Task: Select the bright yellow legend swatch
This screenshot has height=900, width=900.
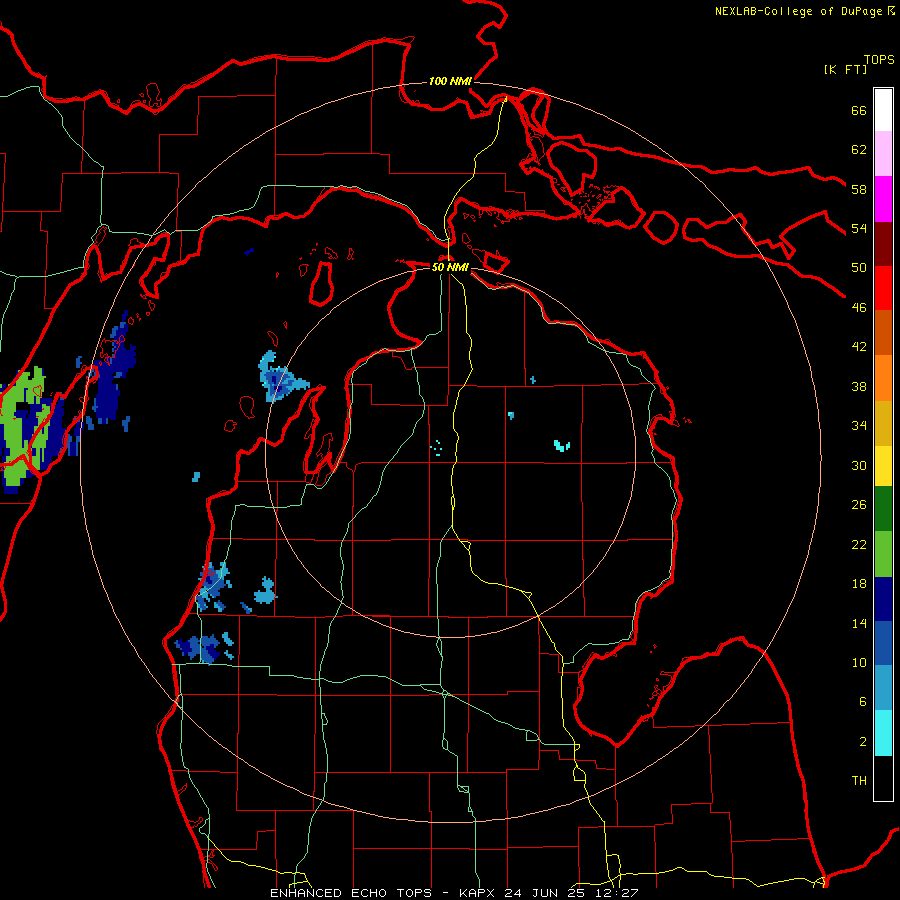Action: click(x=883, y=466)
